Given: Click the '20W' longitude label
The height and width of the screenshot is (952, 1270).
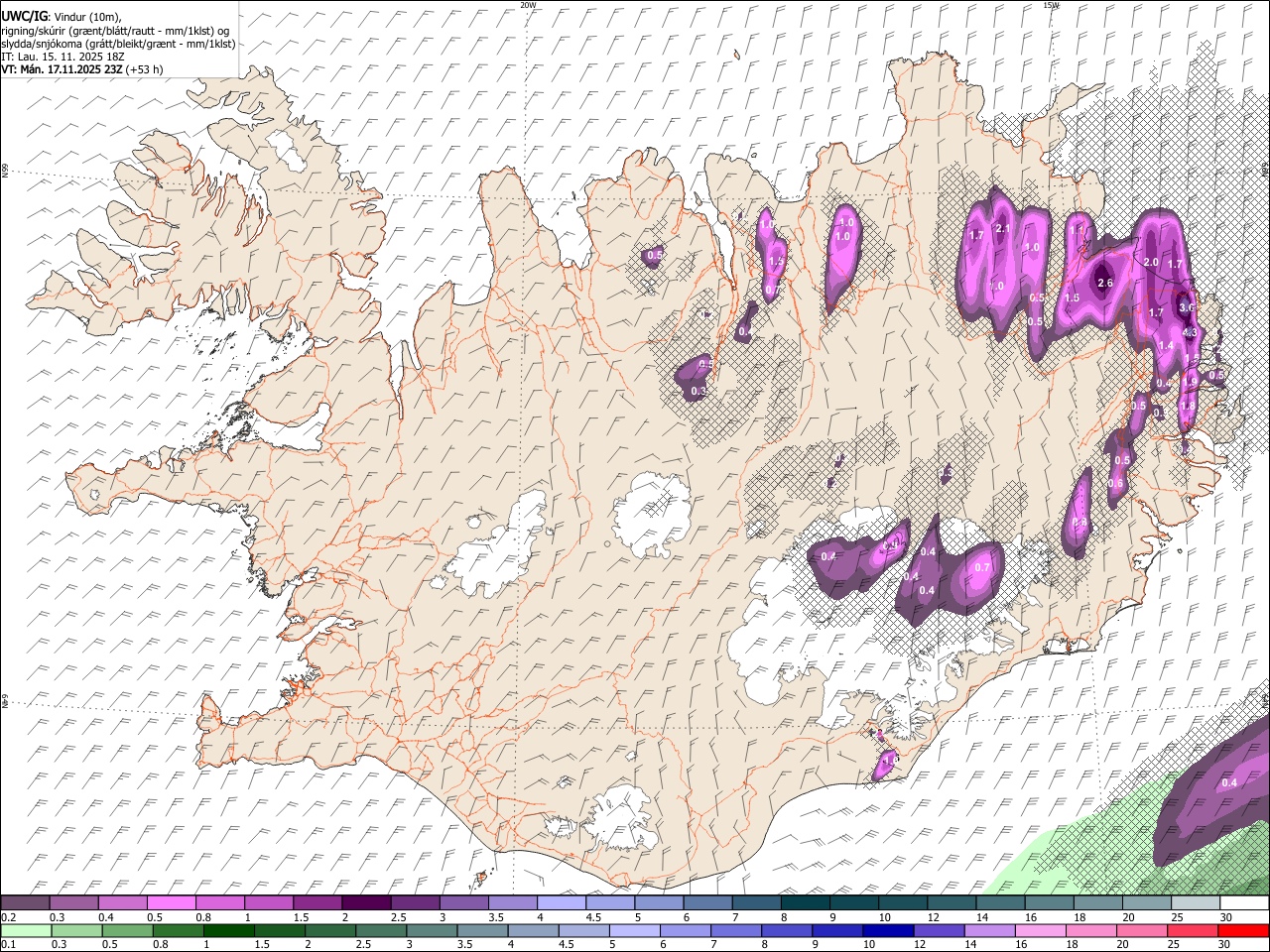Looking at the screenshot, I should [x=528, y=5].
